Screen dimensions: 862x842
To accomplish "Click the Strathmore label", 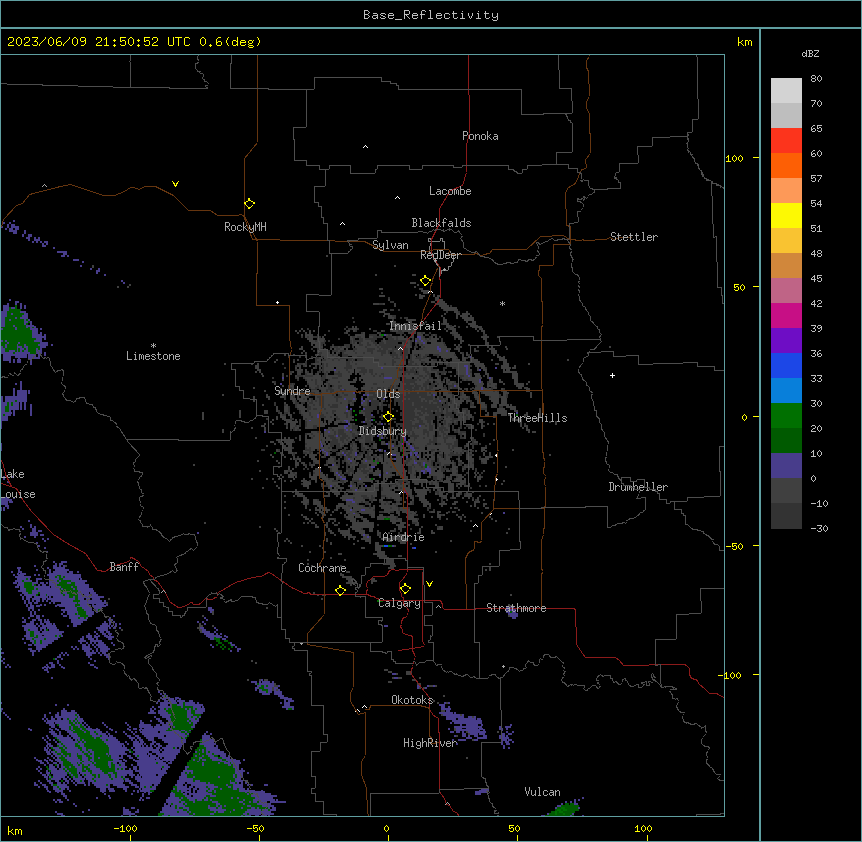I will pos(516,608).
